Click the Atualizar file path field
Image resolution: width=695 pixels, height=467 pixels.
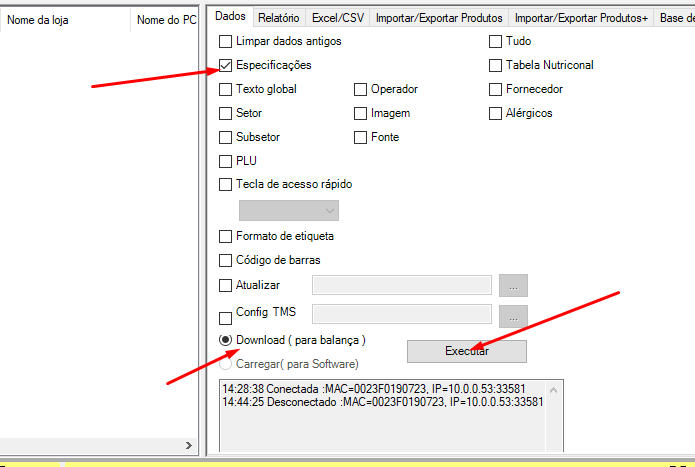(401, 285)
